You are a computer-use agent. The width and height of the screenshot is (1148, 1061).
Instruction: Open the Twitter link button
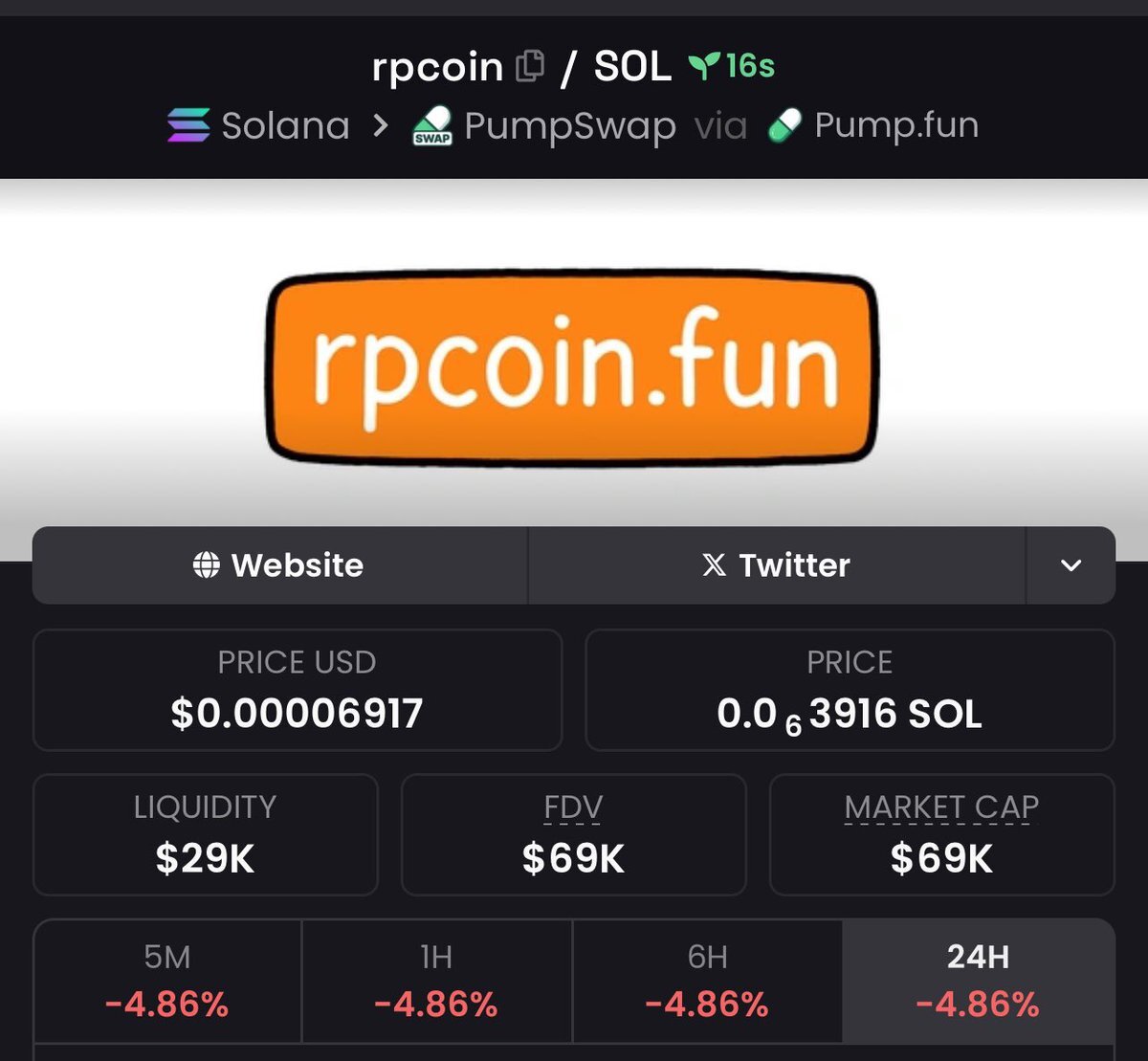point(777,565)
